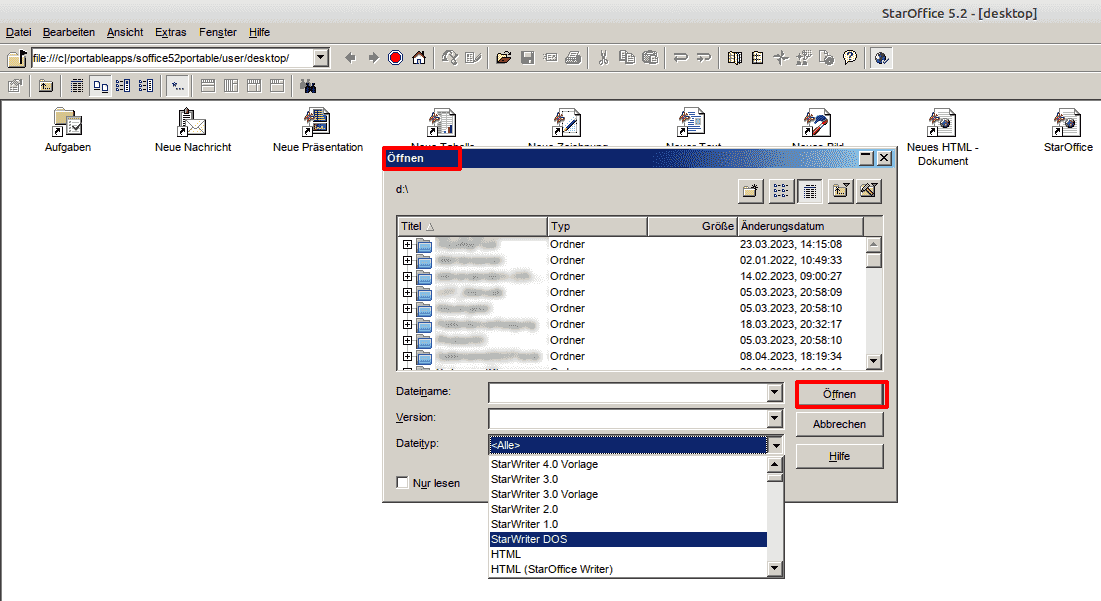
Task: Open the Datei menu
Action: 18,32
